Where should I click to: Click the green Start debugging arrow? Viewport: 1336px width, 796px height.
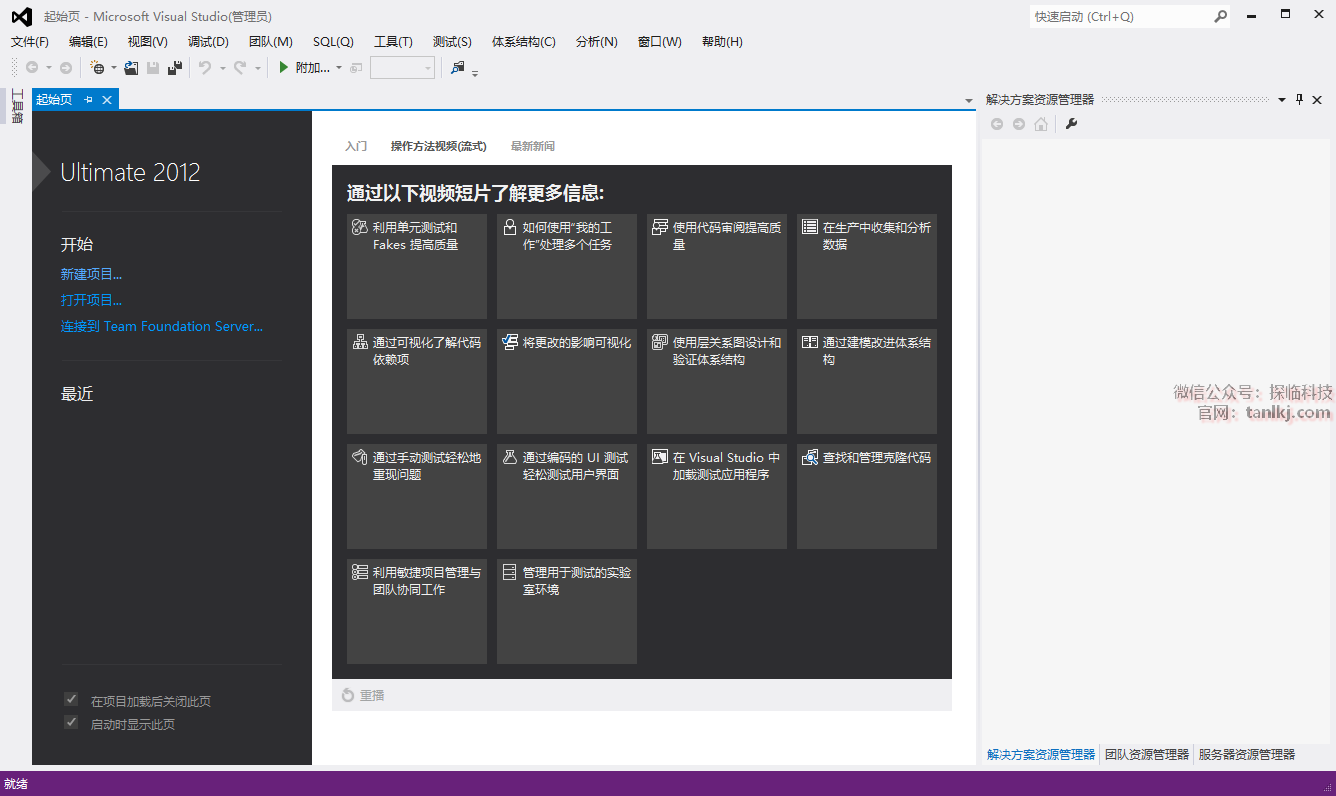tap(284, 68)
